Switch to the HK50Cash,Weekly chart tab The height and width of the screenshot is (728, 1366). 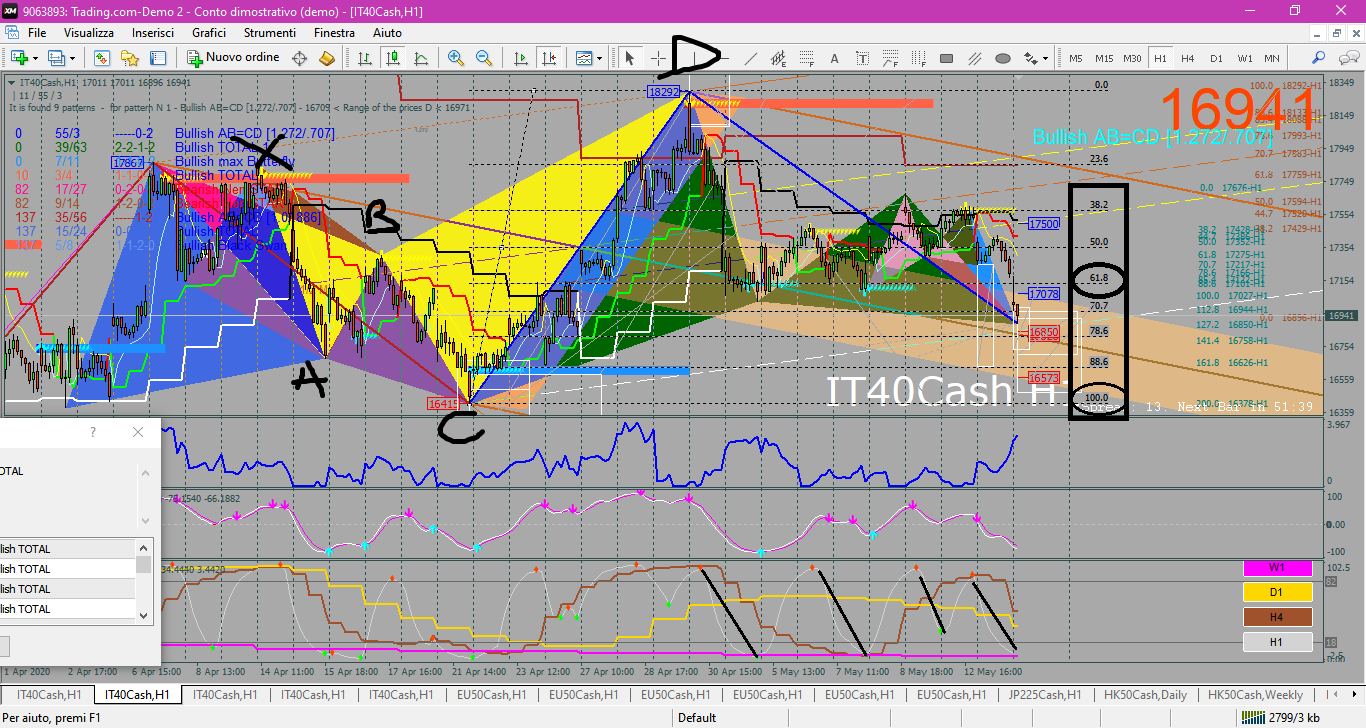(x=1254, y=694)
